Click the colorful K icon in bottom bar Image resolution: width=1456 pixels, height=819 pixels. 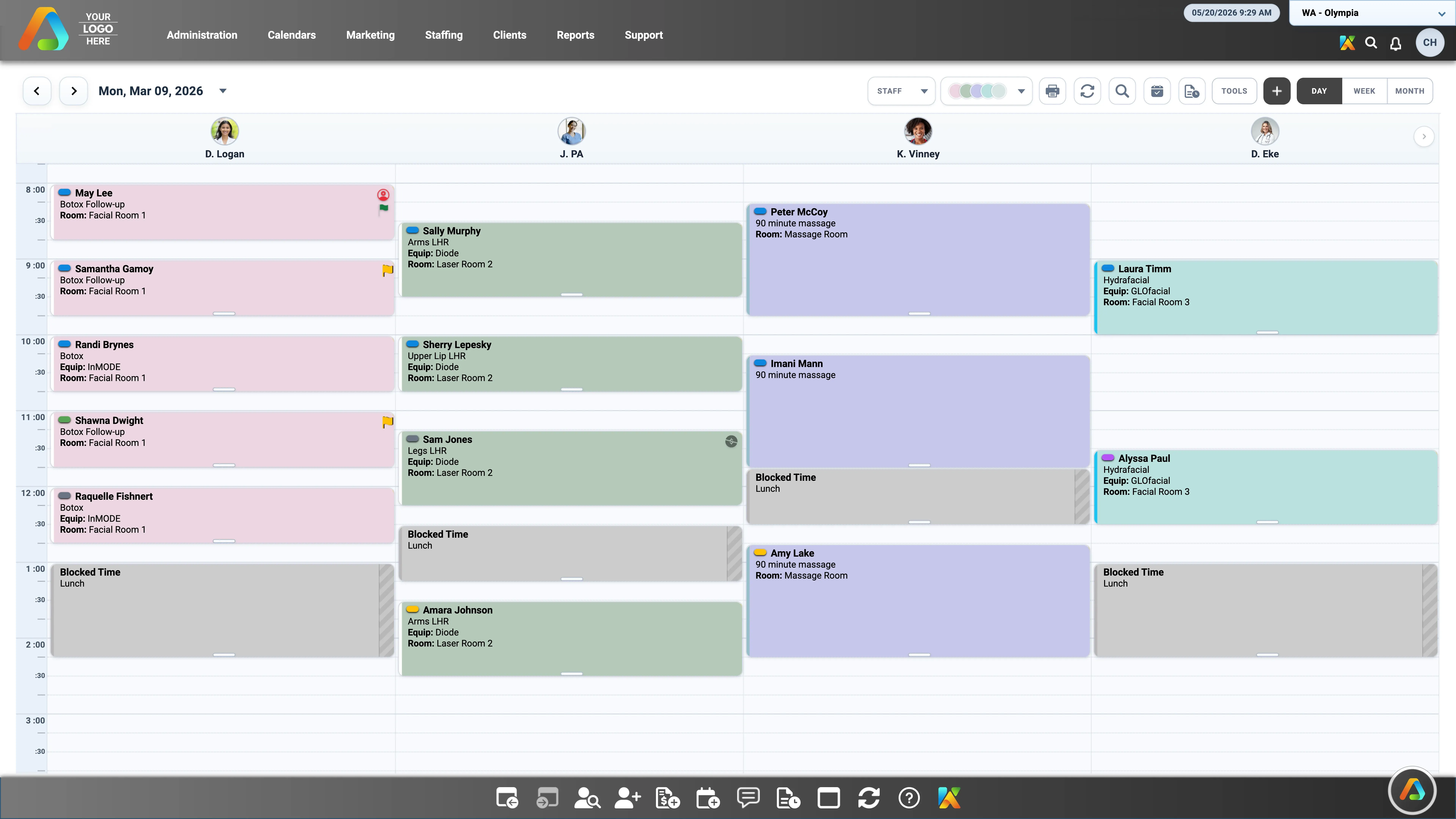[949, 798]
